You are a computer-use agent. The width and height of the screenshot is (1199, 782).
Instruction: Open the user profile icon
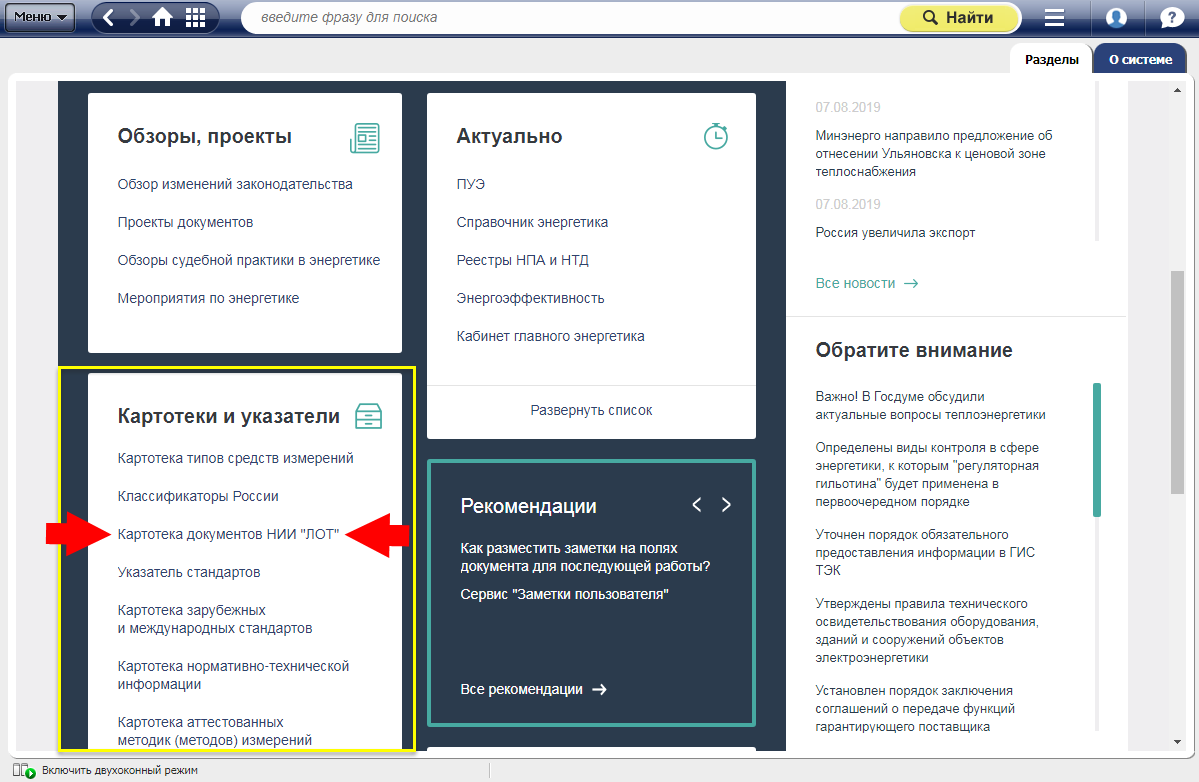pyautogui.click(x=1116, y=18)
